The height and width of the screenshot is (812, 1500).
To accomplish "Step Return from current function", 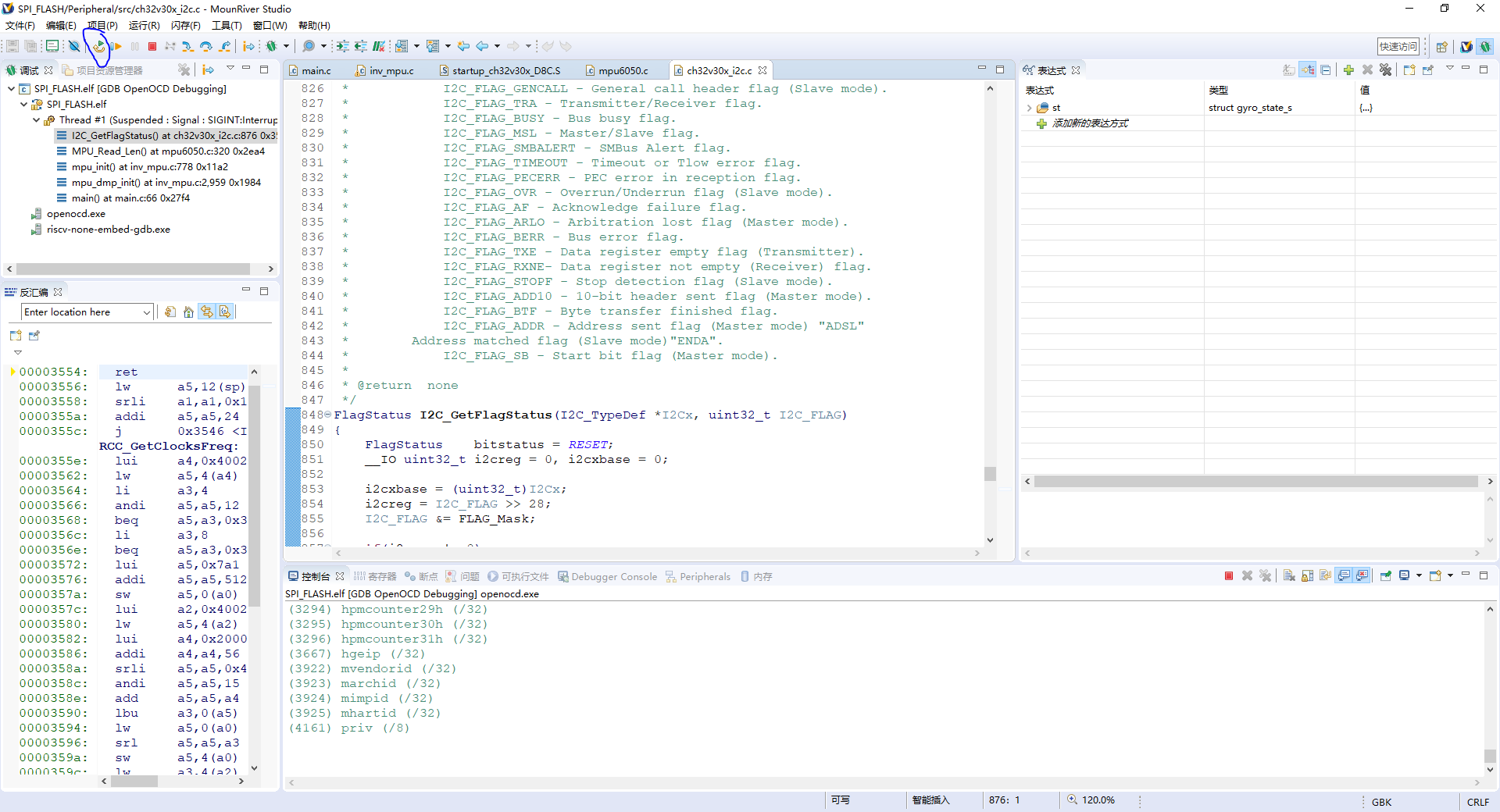I will click(225, 47).
